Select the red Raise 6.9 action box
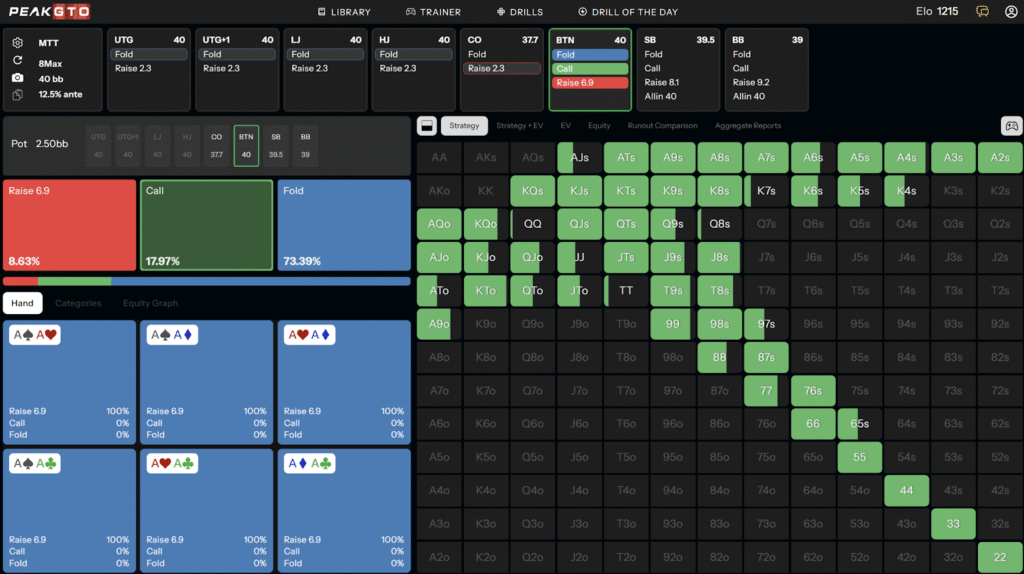This screenshot has height=574, width=1024. [69, 224]
